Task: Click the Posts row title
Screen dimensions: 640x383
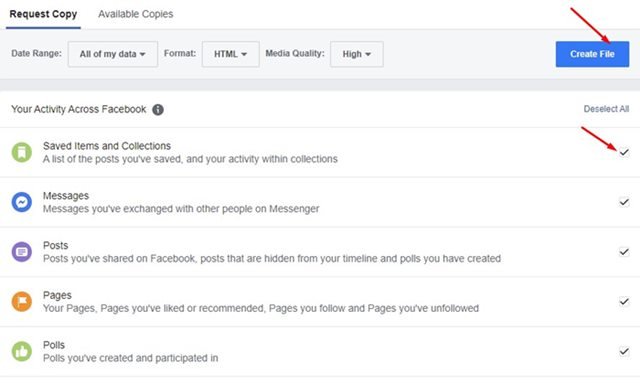Action: [56, 245]
